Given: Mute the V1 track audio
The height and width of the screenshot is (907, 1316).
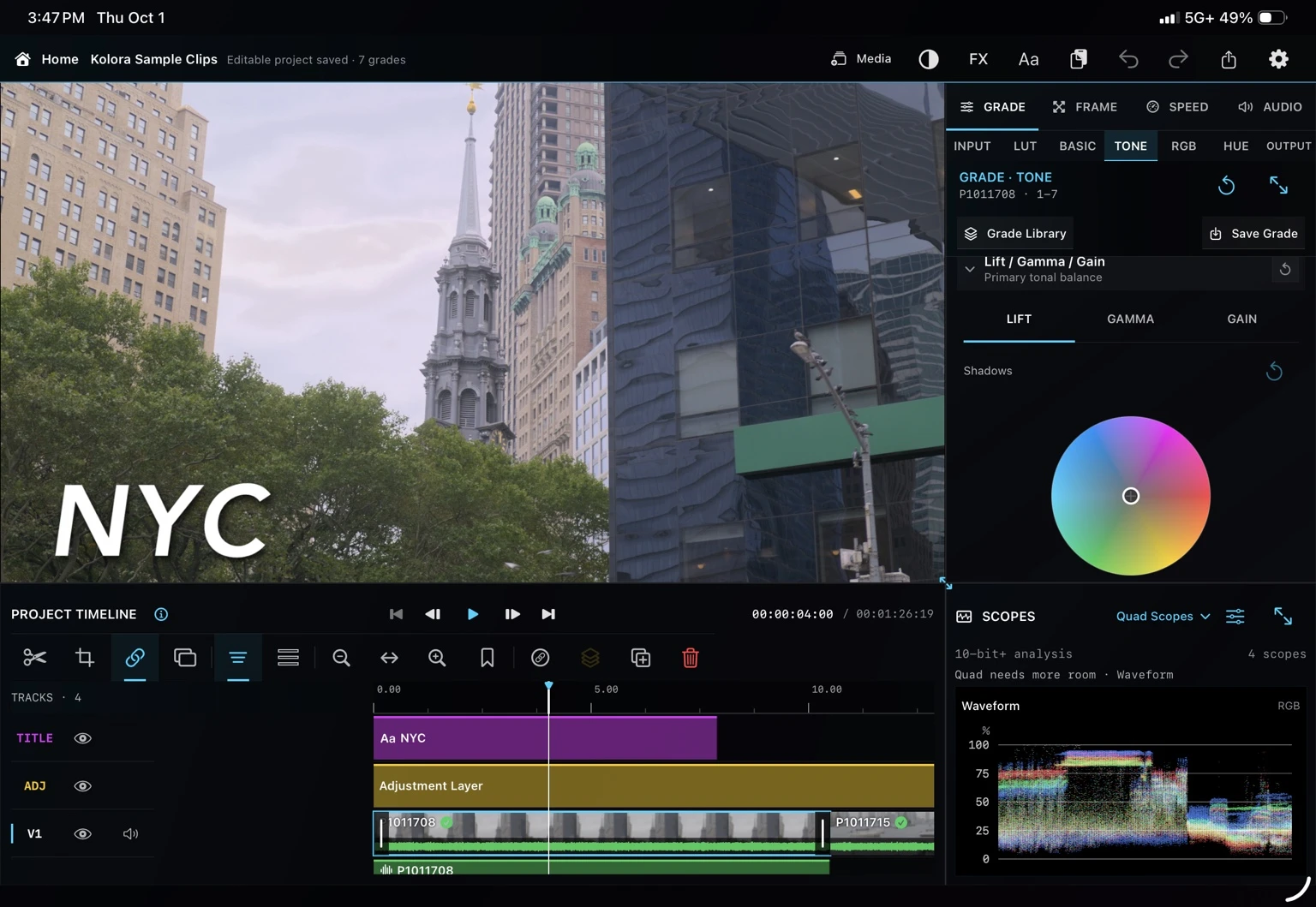Looking at the screenshot, I should coord(130,834).
